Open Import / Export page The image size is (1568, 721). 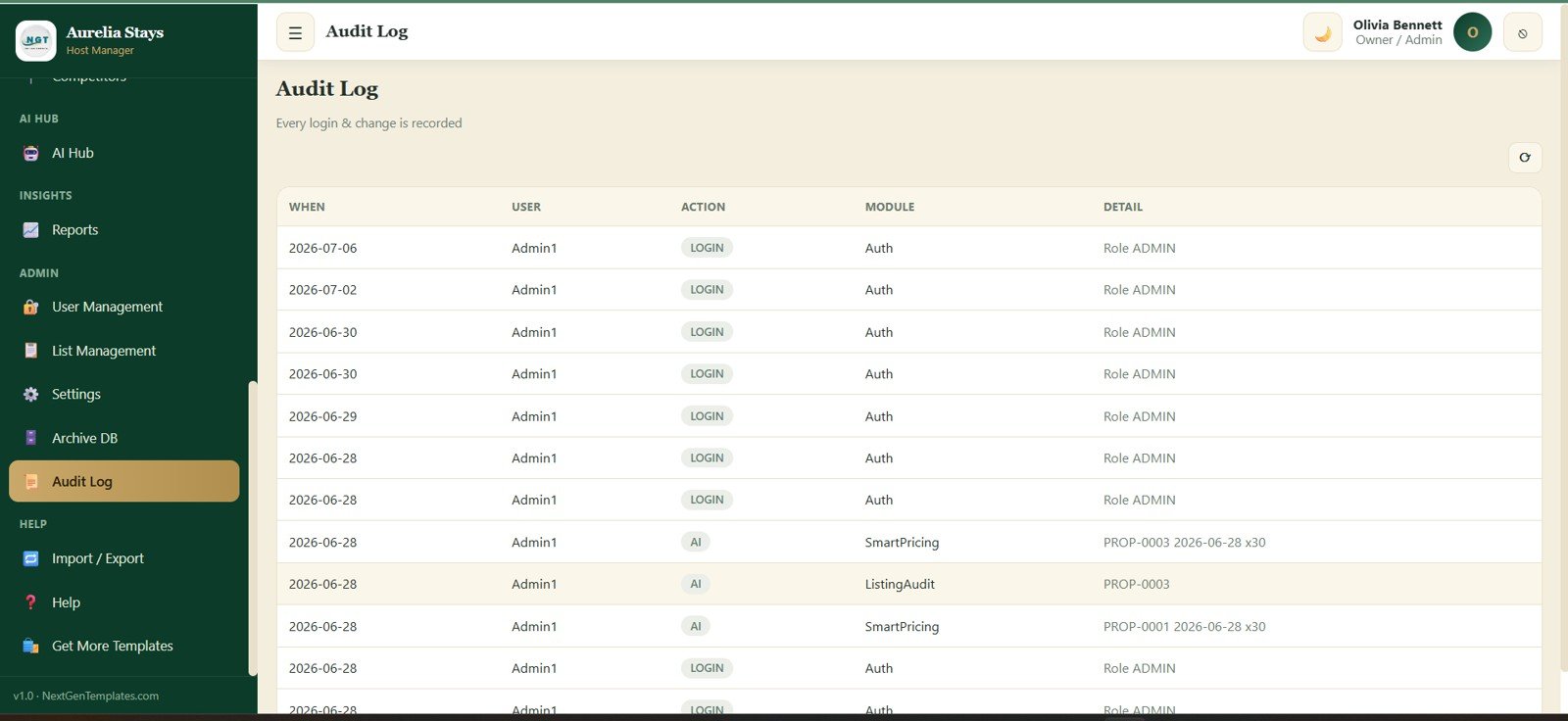tap(123, 558)
